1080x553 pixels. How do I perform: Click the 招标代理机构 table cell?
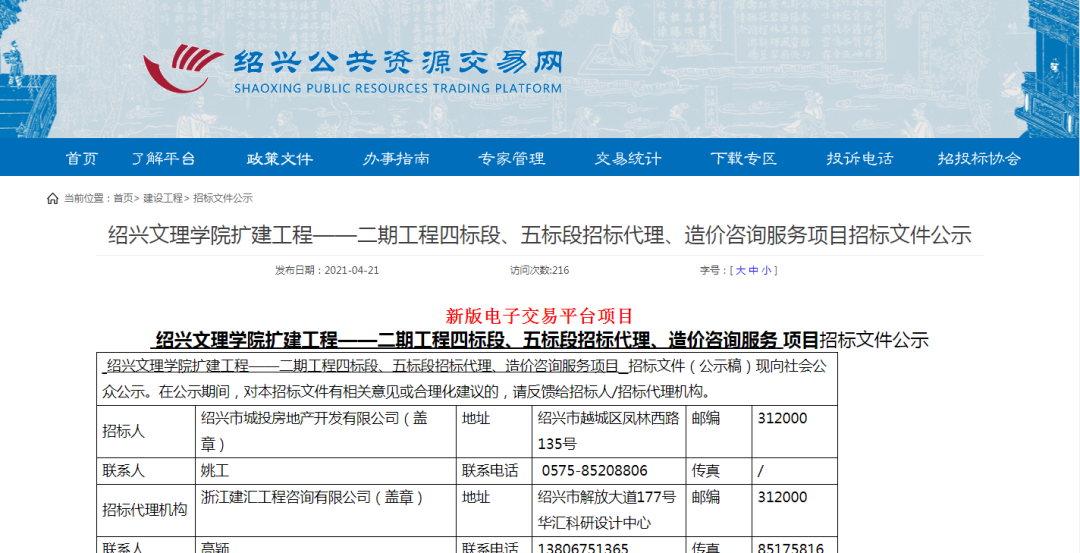[145, 510]
